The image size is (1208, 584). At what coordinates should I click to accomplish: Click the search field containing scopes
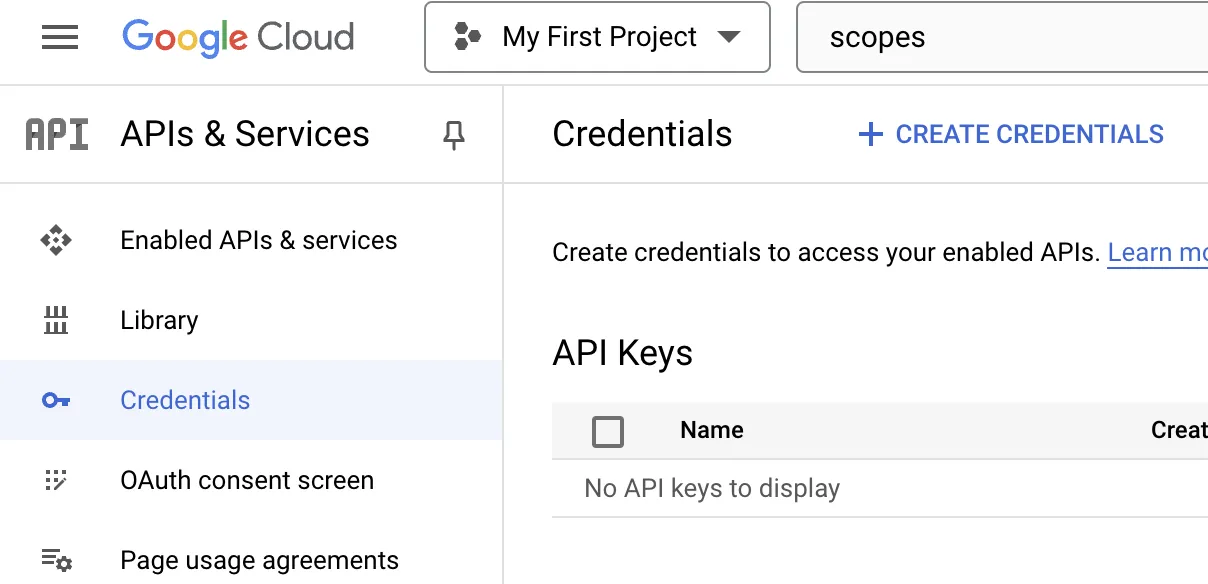click(1002, 37)
